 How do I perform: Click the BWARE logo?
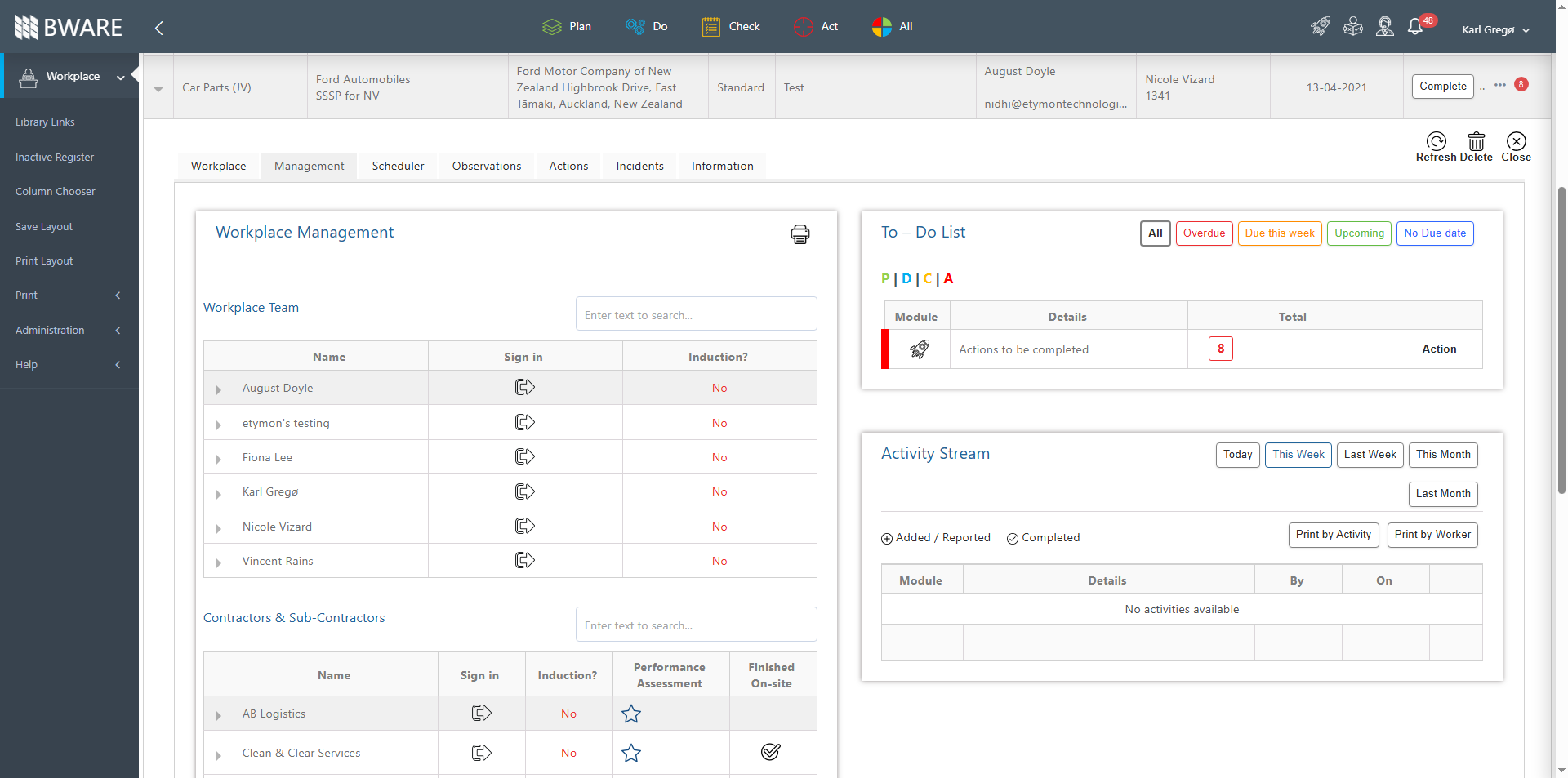[x=69, y=27]
